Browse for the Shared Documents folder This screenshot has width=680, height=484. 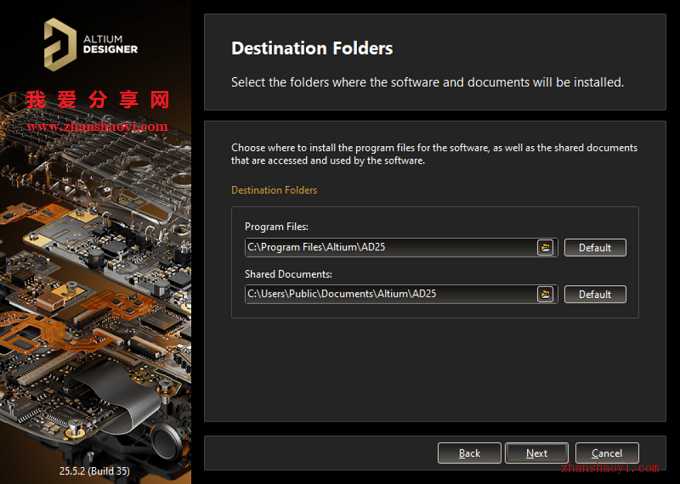pos(546,294)
